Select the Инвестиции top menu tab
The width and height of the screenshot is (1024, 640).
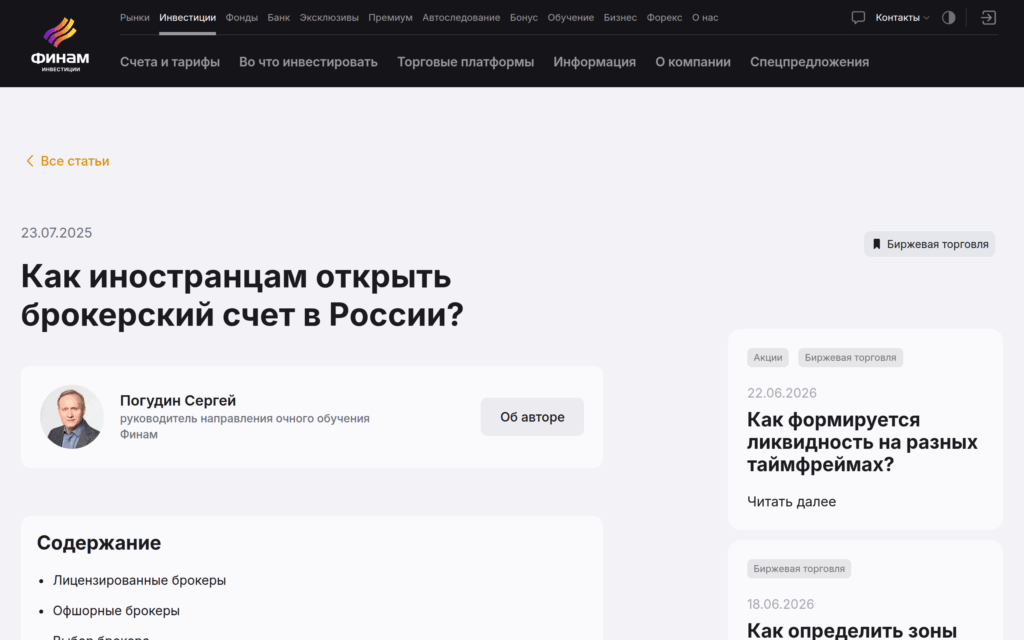(187, 18)
